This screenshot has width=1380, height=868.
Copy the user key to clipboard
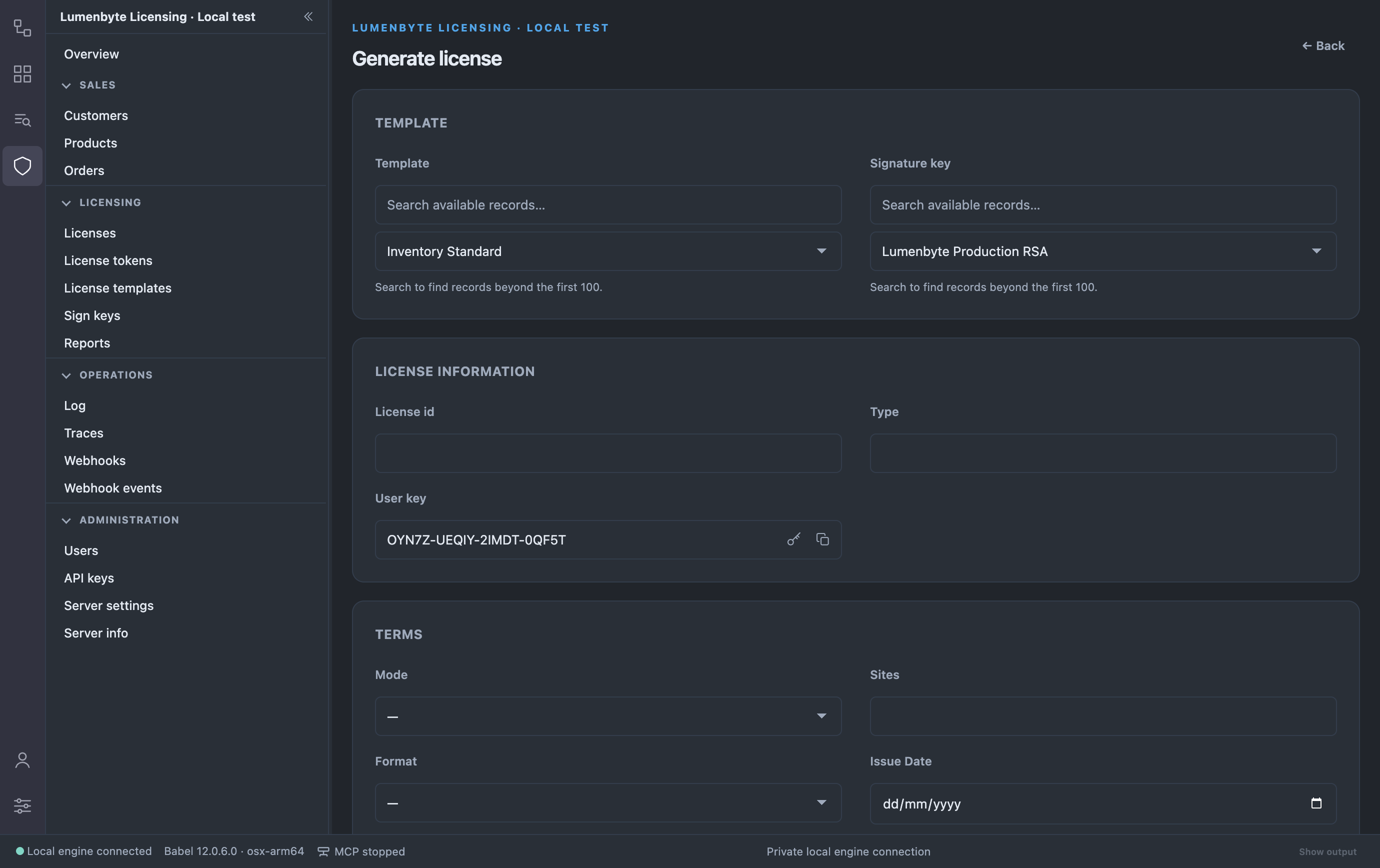[x=822, y=539]
